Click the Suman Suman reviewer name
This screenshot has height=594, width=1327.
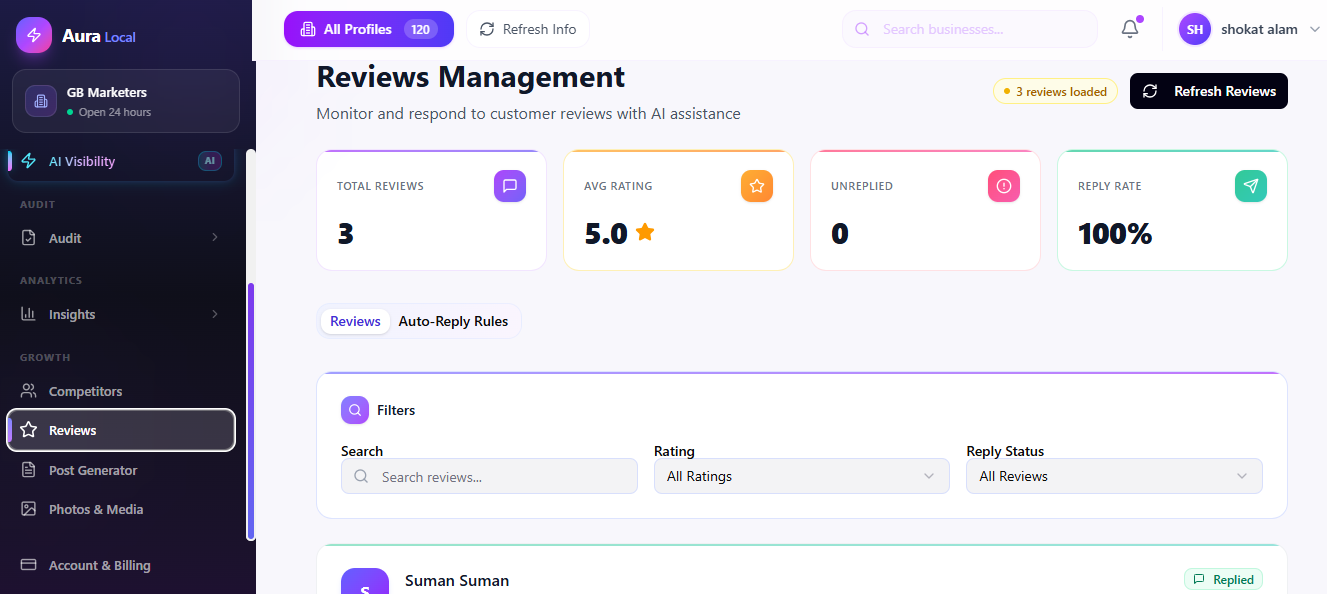457,580
